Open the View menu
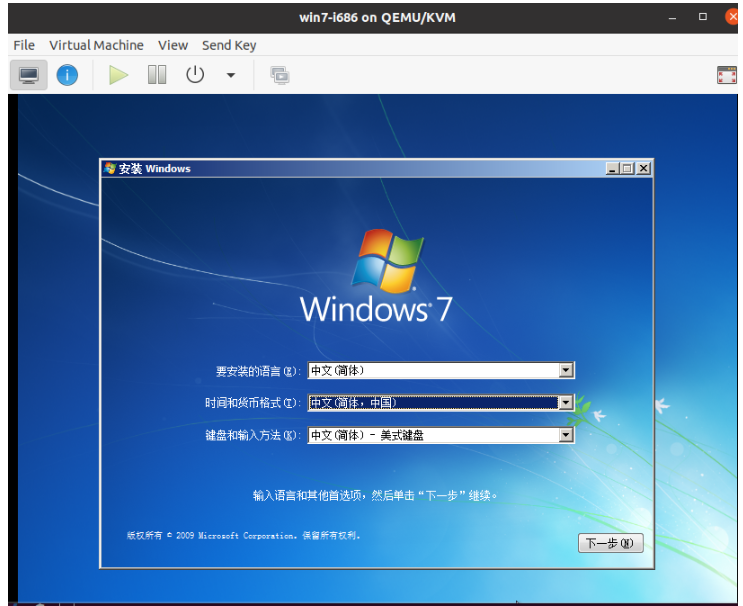 [173, 45]
